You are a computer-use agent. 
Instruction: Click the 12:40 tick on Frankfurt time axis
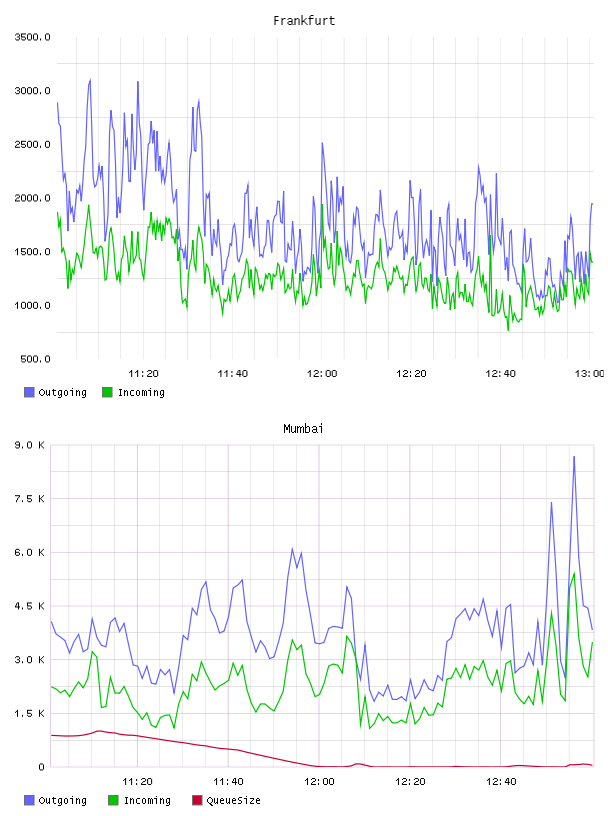tap(500, 374)
